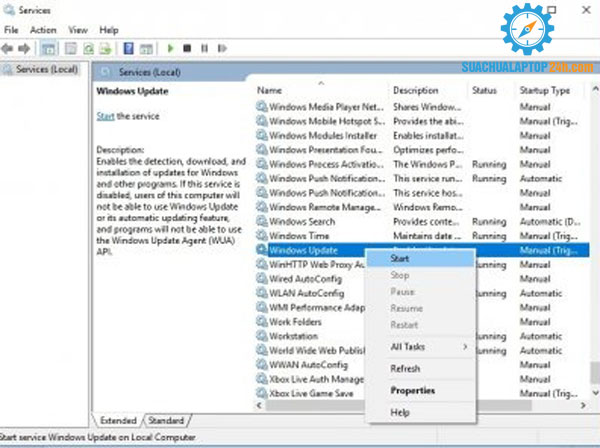Click the green Start Service toolbar button
The width and height of the screenshot is (600, 448).
[x=171, y=48]
